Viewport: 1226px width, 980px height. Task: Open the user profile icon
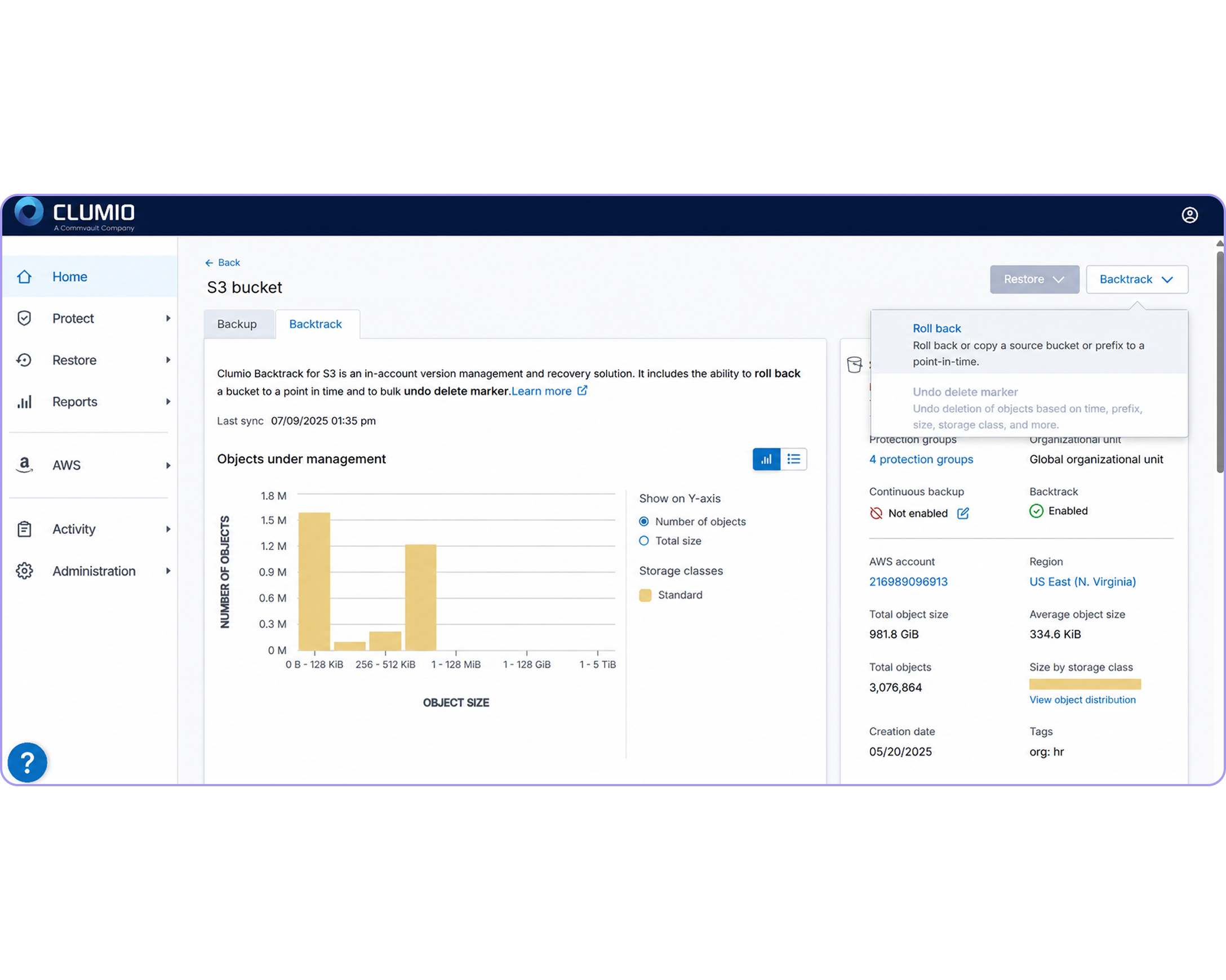pyautogui.click(x=1189, y=215)
